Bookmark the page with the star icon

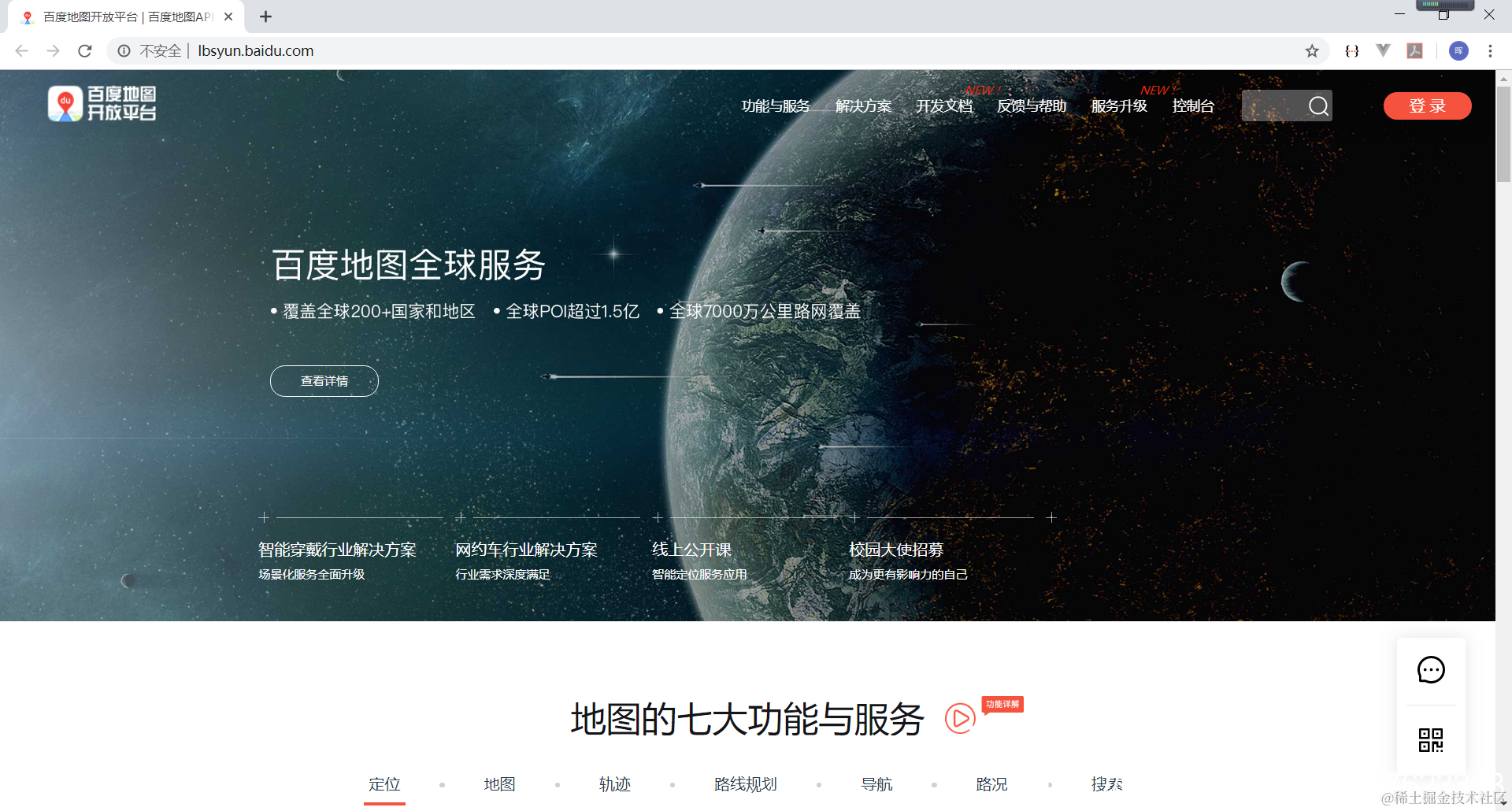pos(1312,50)
